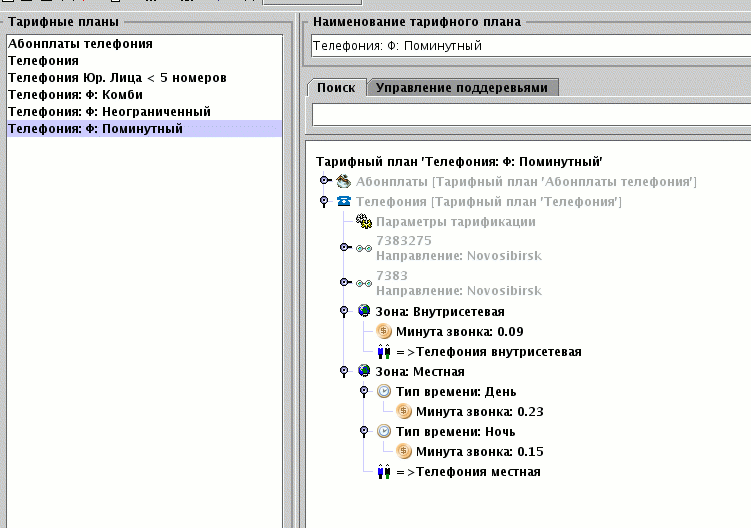Viewport: 751px width, 528px height.
Task: Open the Поиск tab
Action: (336, 87)
